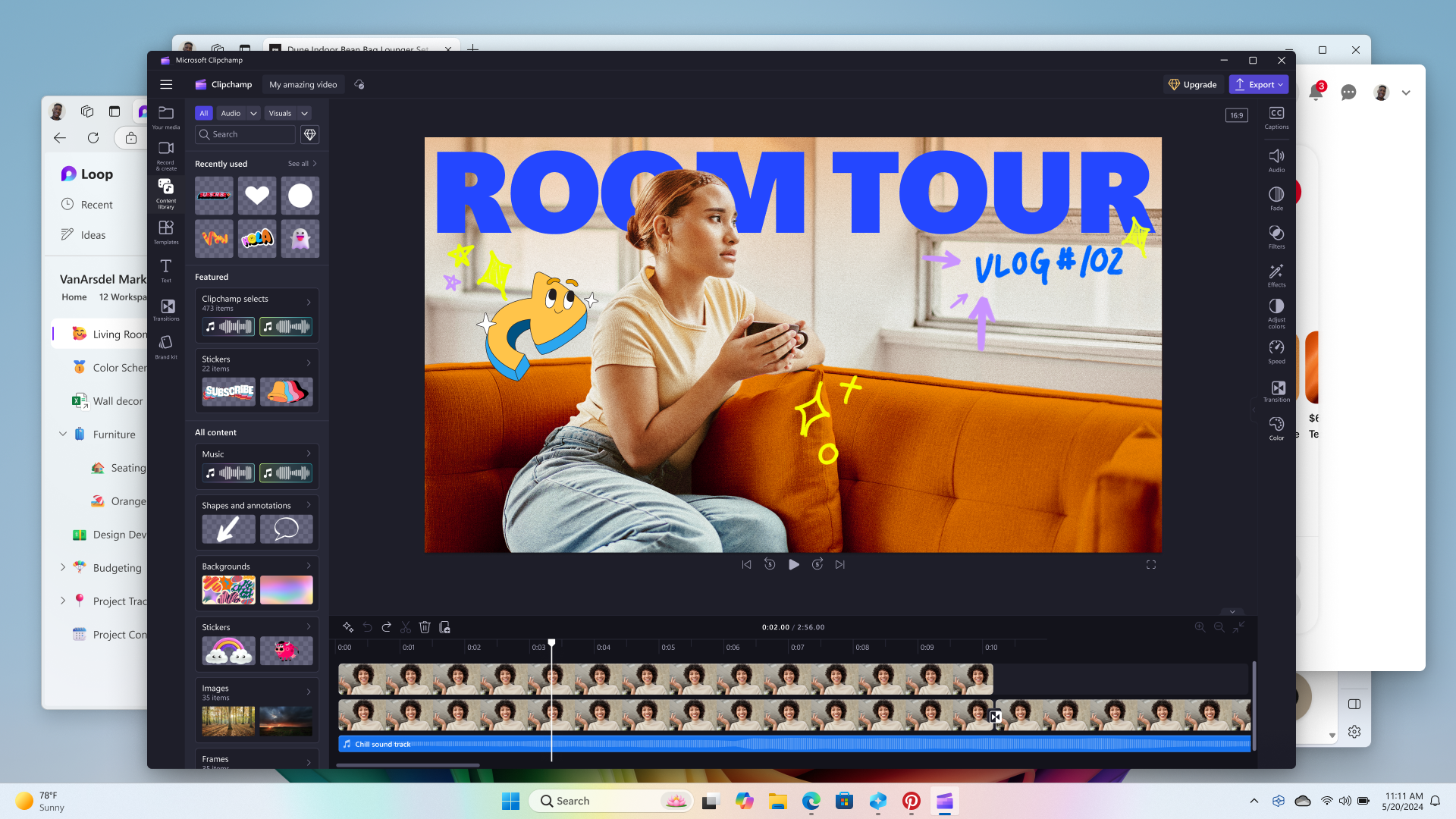
Task: Select the Text tool in sidebar
Action: point(166,270)
